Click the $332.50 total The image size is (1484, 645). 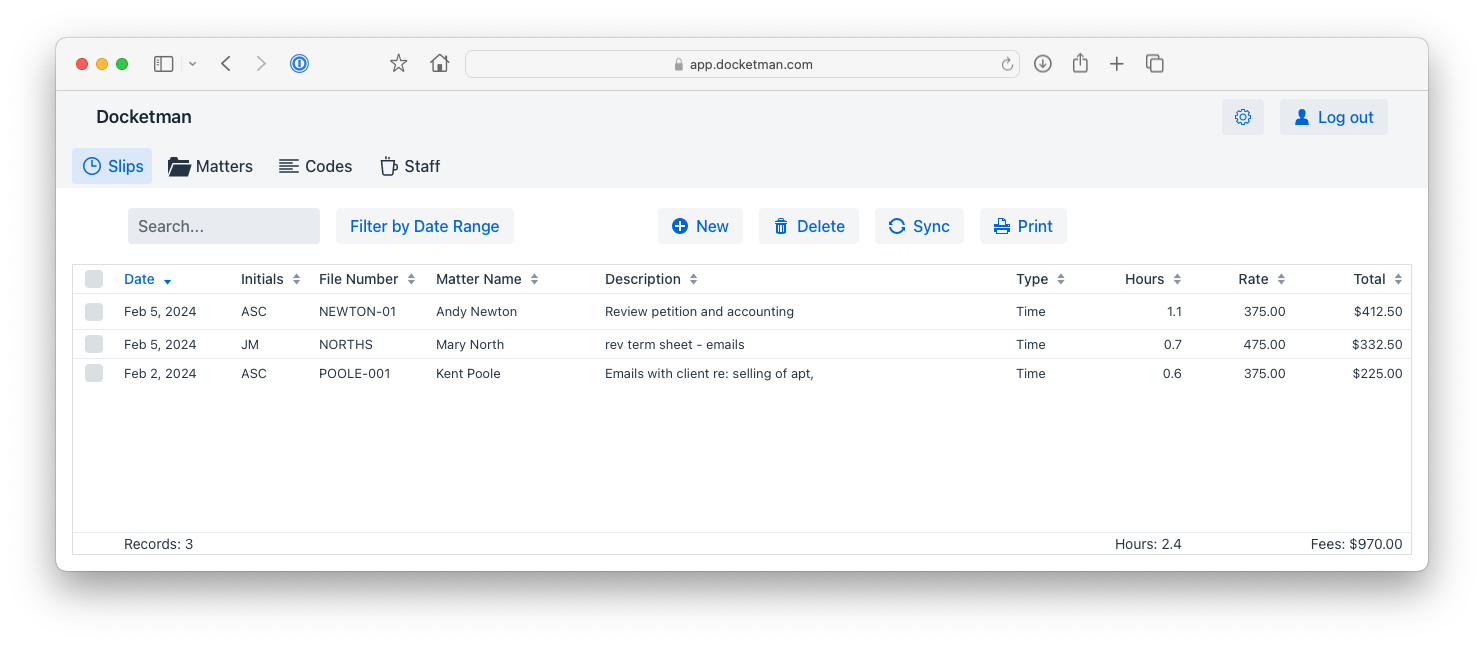pos(1377,344)
